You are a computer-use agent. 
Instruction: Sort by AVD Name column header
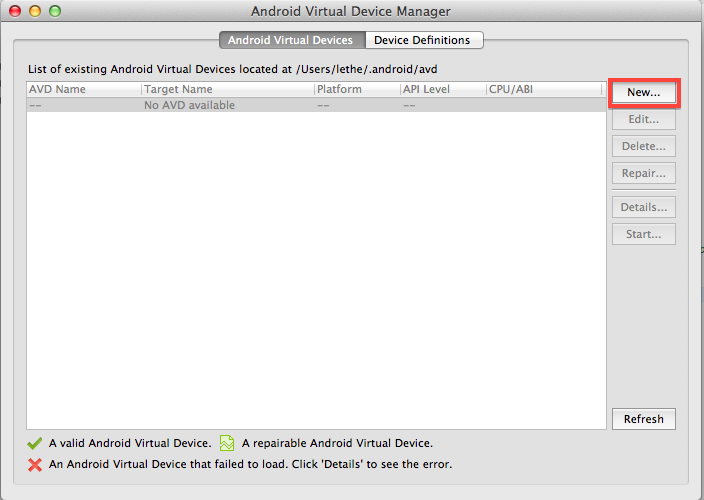pos(84,89)
